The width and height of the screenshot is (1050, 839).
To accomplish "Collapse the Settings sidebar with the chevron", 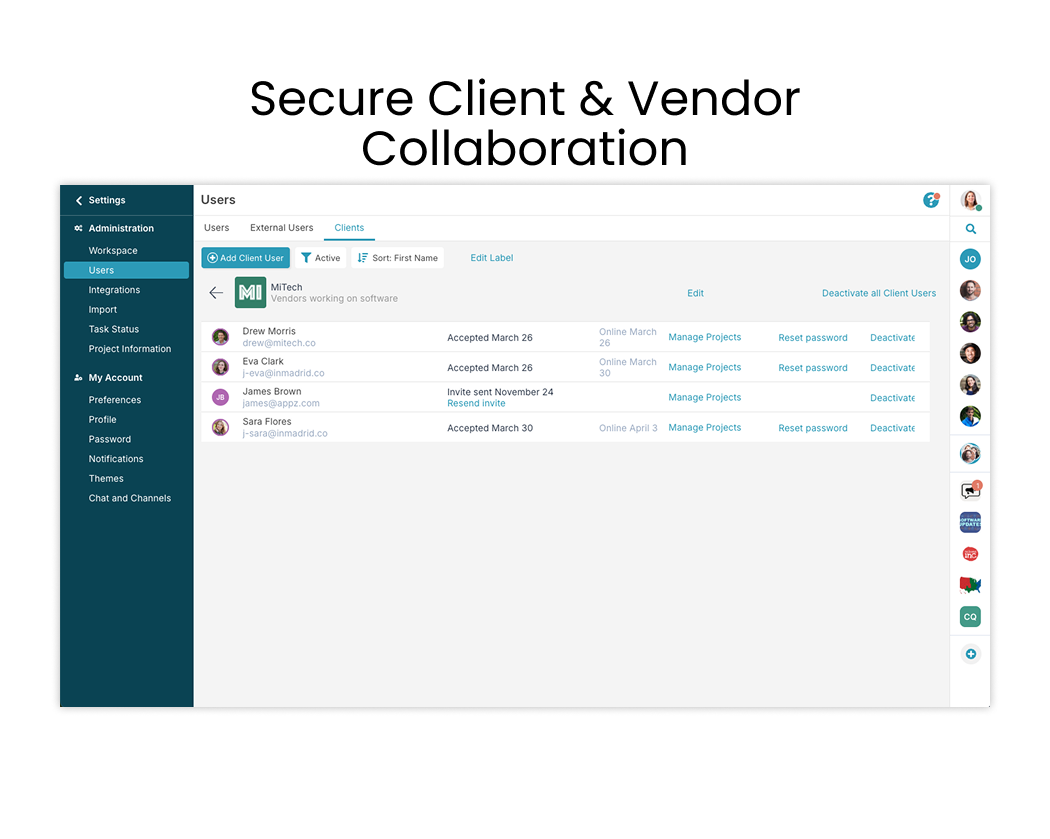I will click(x=77, y=199).
